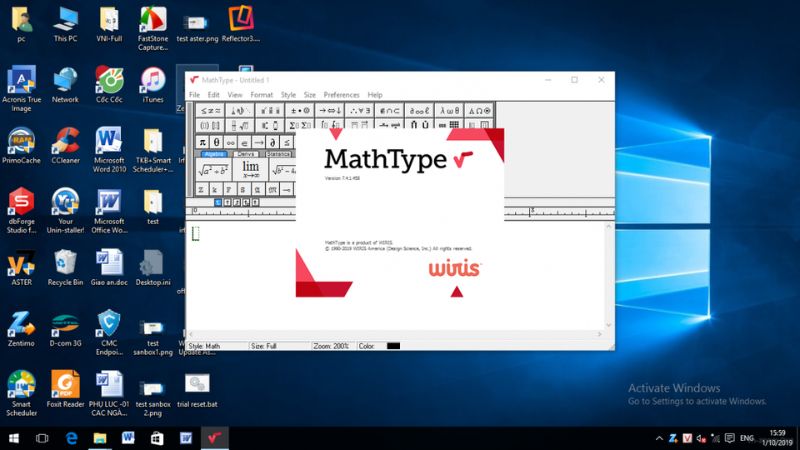Select the third tab stop type button
The image size is (800, 450).
(237, 203)
